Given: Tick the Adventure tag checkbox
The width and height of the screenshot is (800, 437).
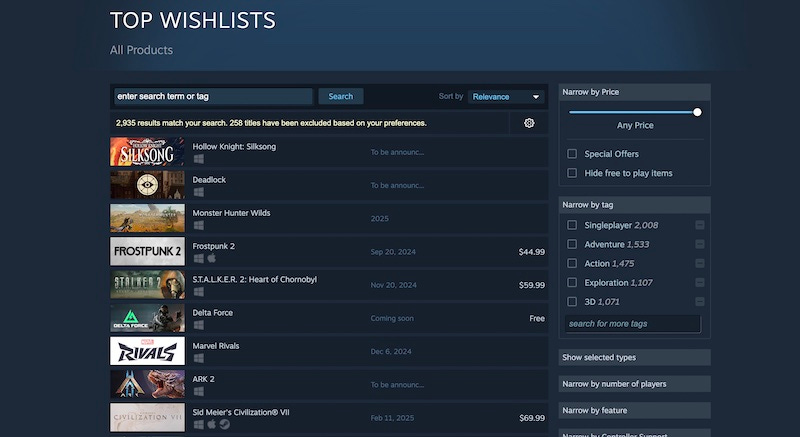Looking at the screenshot, I should pyautogui.click(x=572, y=244).
